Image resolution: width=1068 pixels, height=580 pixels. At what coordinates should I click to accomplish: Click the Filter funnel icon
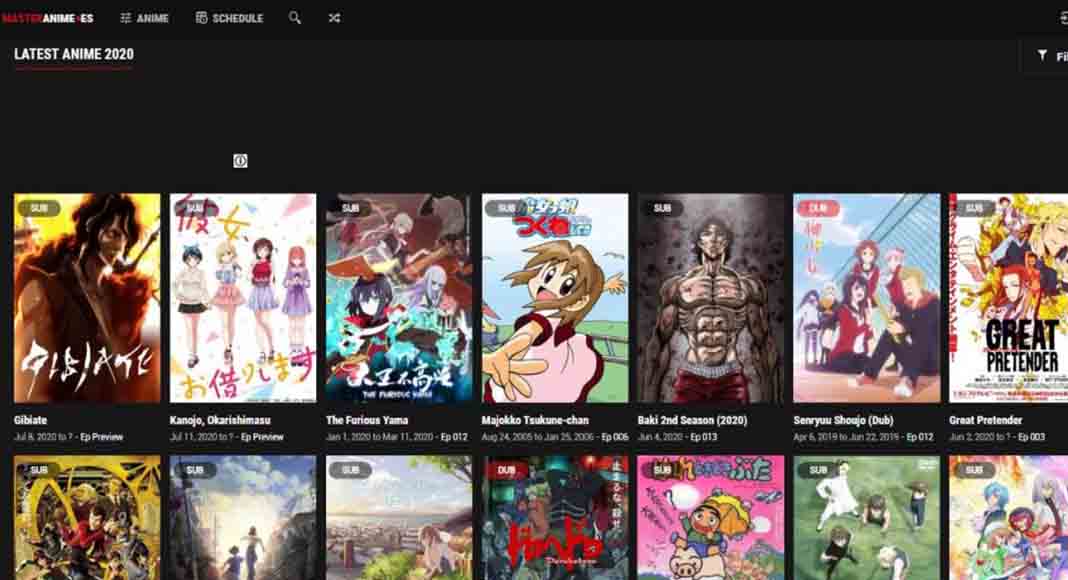[1042, 55]
